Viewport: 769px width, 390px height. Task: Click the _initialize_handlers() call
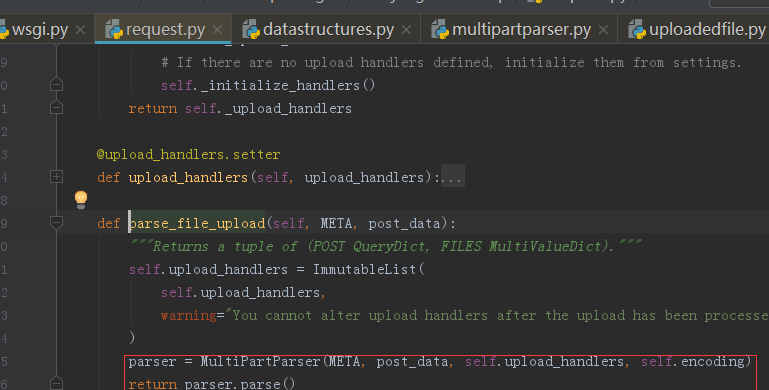point(288,85)
